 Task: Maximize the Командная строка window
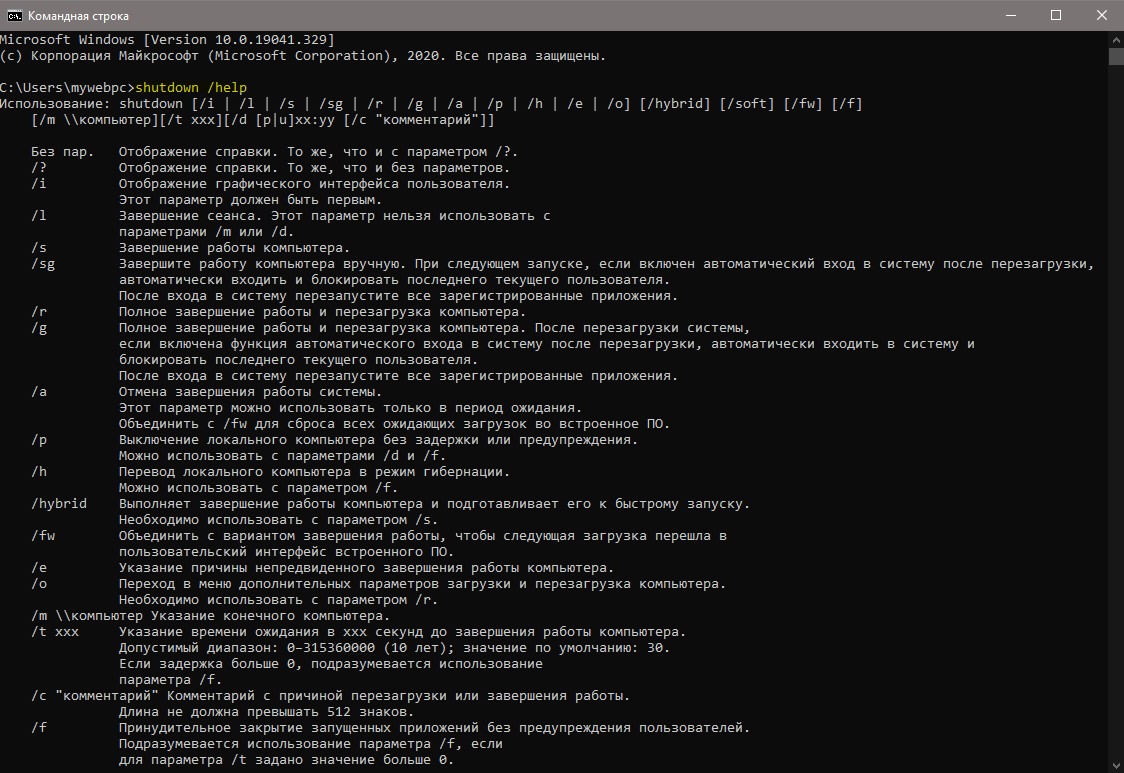pos(1055,15)
